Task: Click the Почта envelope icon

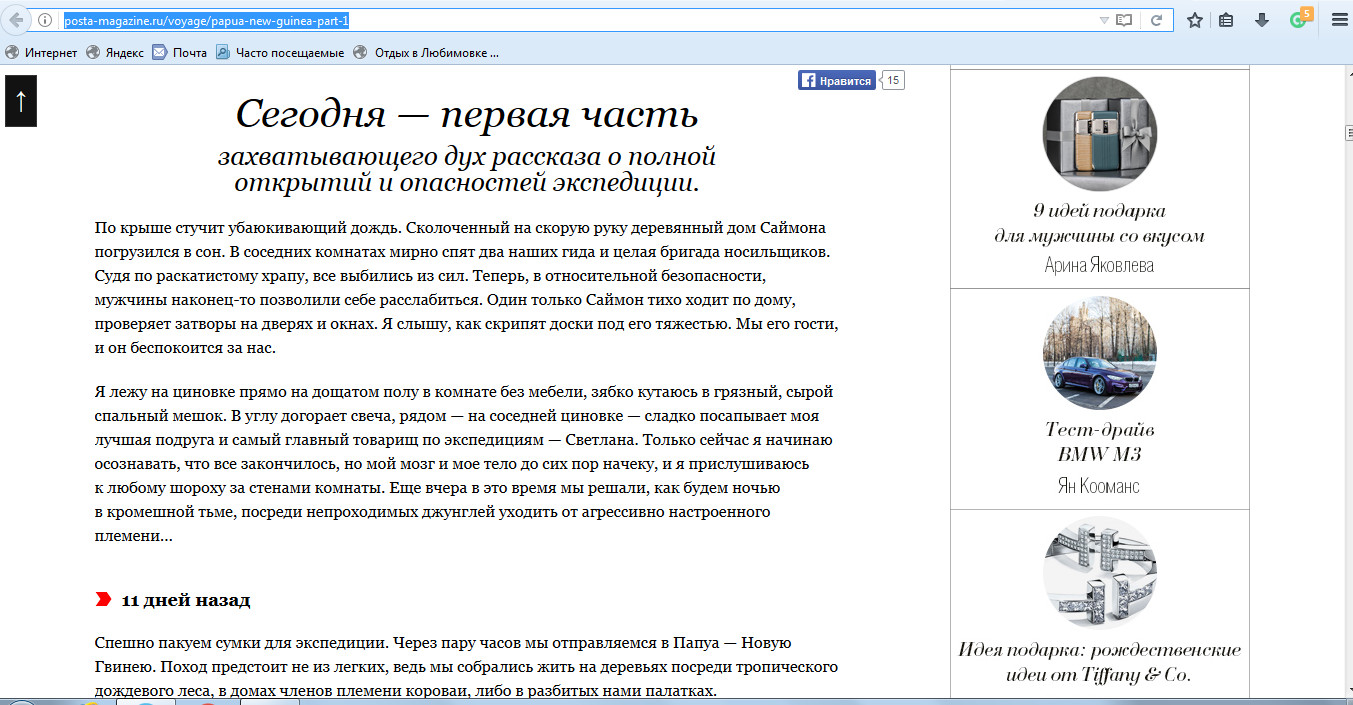Action: point(160,53)
